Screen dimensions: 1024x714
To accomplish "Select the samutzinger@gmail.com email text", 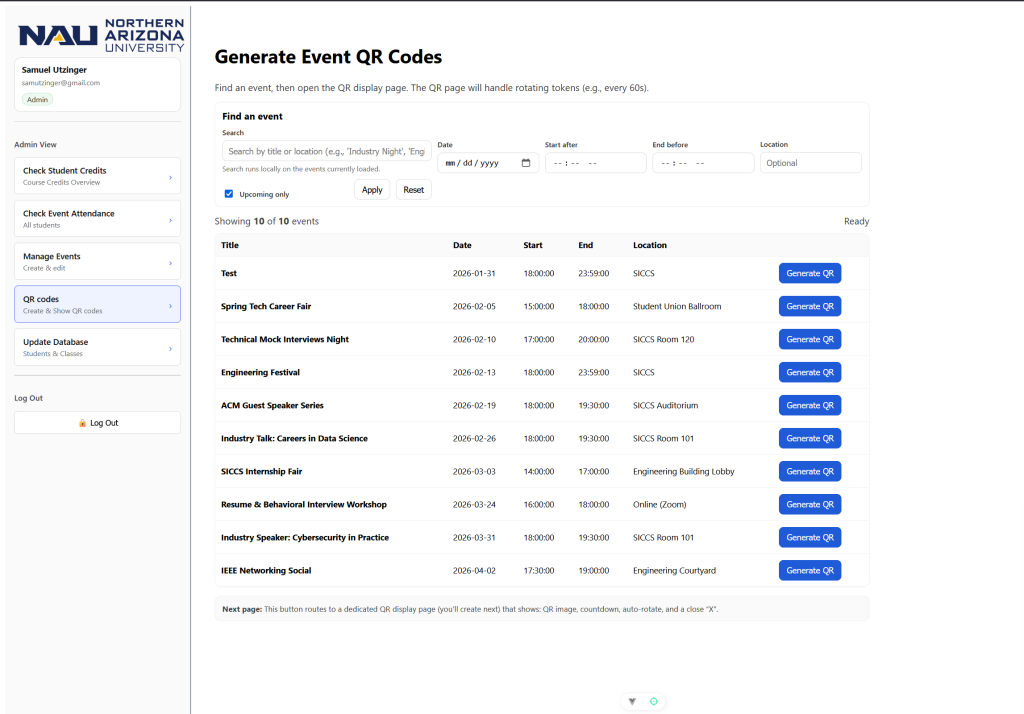I will 61,83.
